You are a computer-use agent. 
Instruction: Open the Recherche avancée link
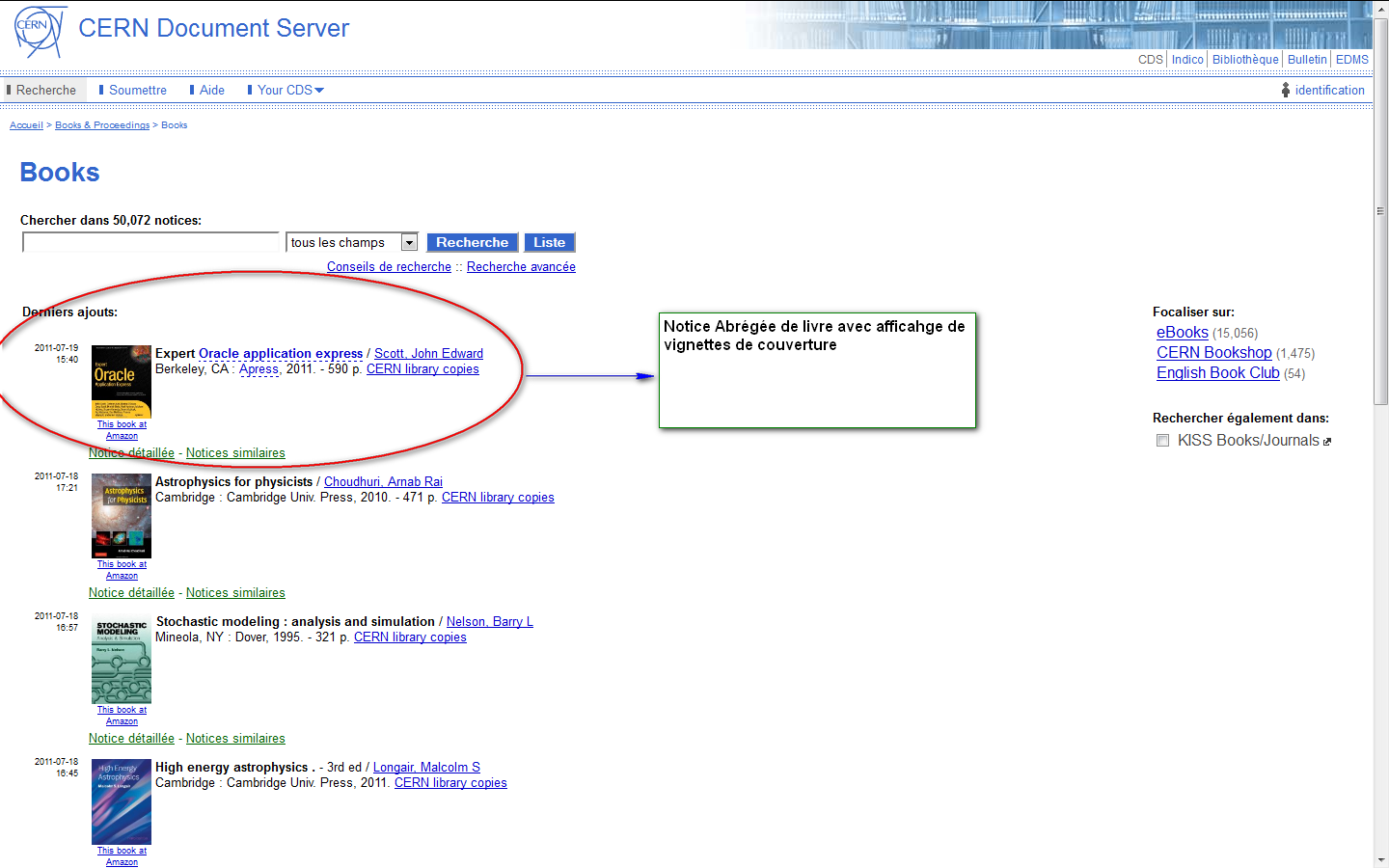coord(521,267)
